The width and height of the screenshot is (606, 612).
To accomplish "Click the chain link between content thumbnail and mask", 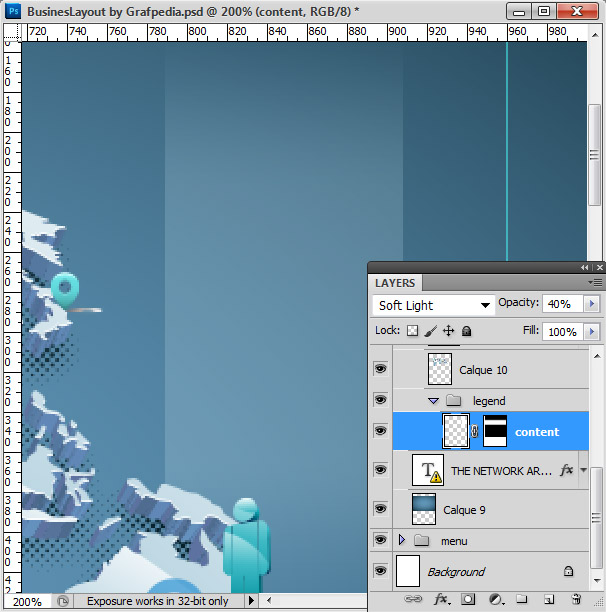I will click(474, 431).
